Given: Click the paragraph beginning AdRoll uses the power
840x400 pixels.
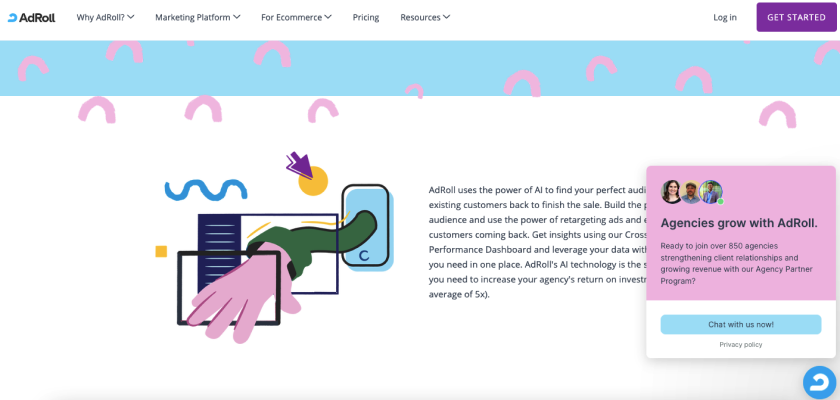Looking at the screenshot, I should pyautogui.click(x=537, y=242).
